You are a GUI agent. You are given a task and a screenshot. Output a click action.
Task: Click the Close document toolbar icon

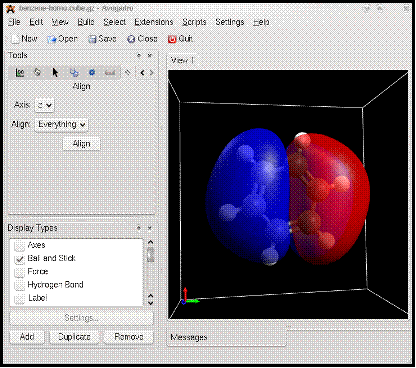[131, 39]
